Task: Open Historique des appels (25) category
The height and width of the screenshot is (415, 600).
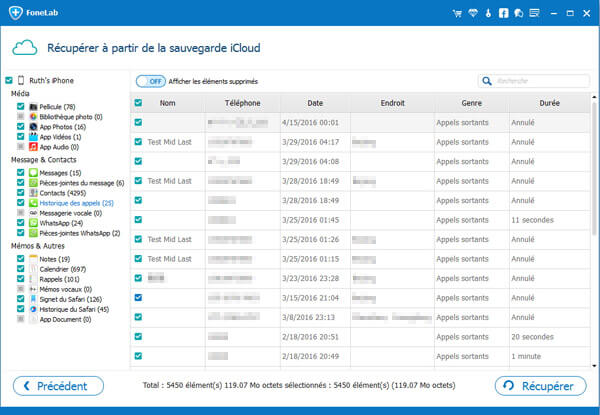Action: click(x=77, y=203)
